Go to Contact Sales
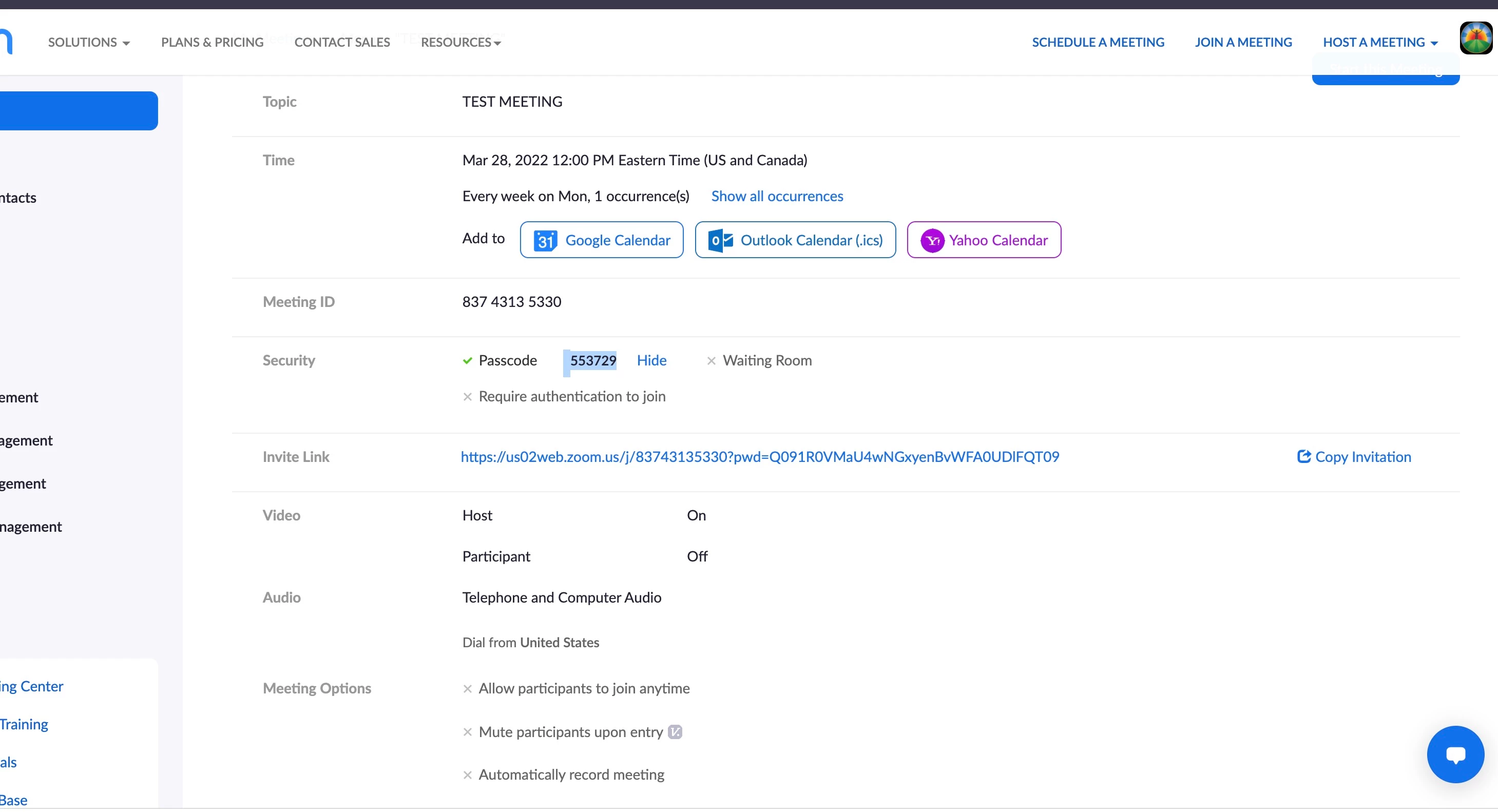This screenshot has width=1498, height=812. 342,43
